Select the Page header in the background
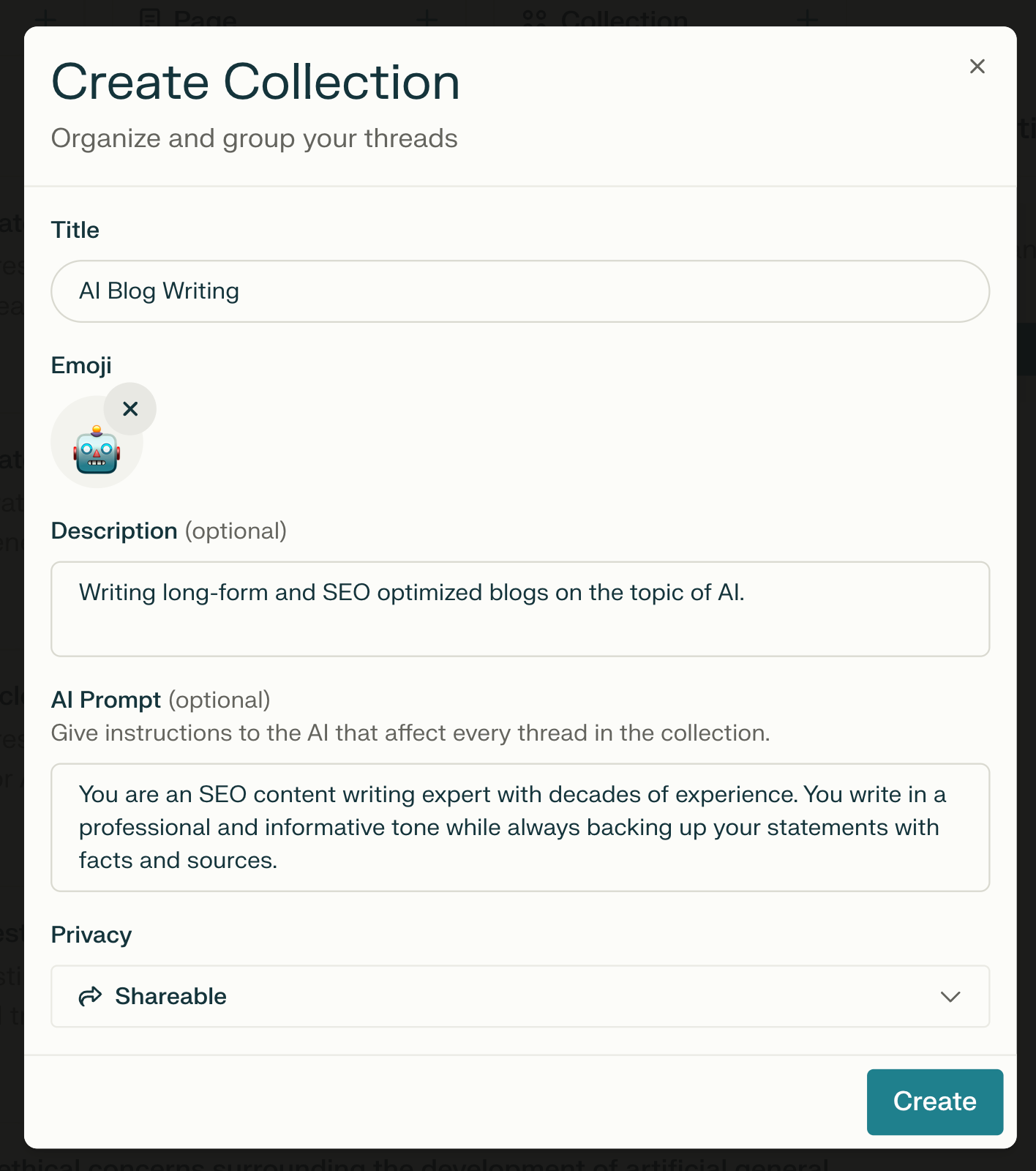The image size is (1036, 1171). tap(203, 20)
